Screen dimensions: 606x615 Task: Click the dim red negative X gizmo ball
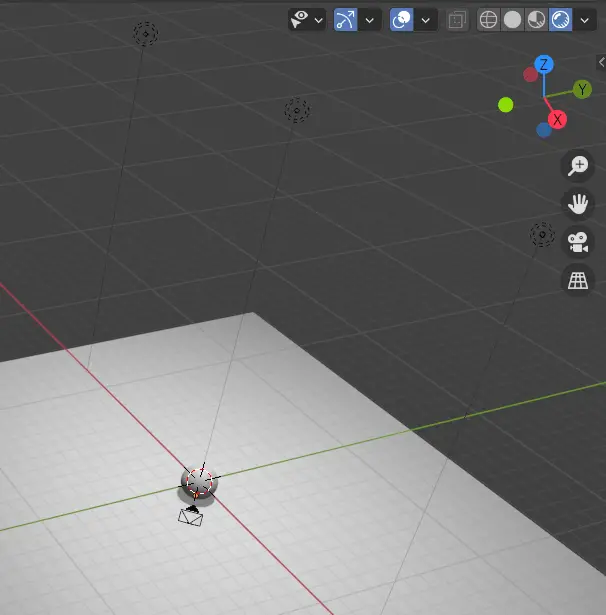(530, 75)
